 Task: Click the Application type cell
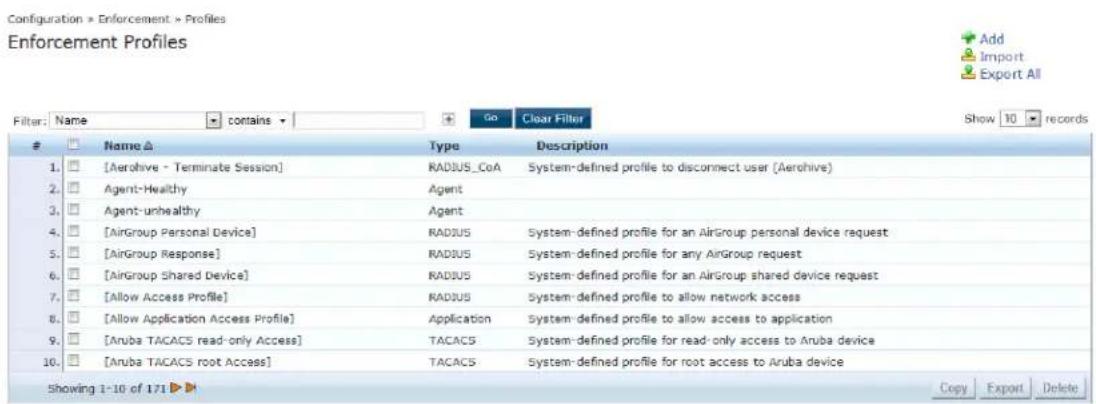point(459,319)
